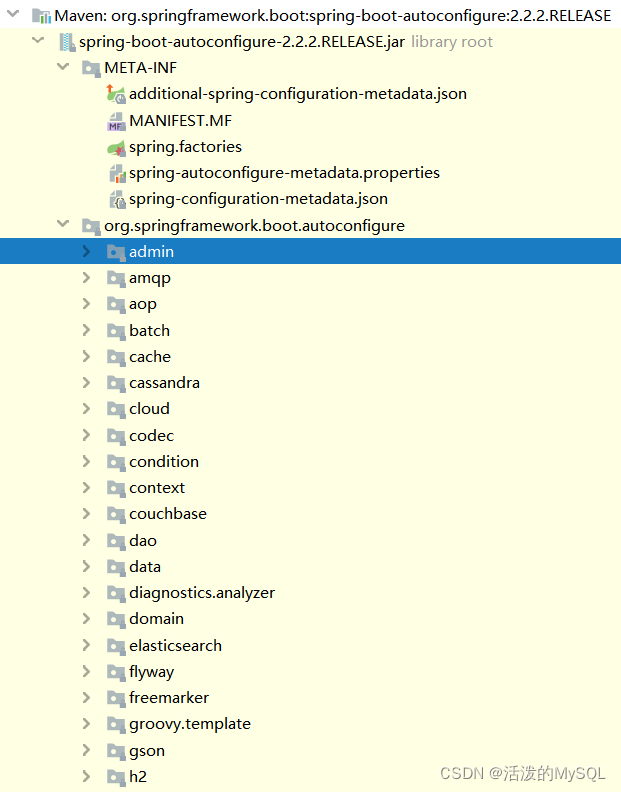Image resolution: width=621 pixels, height=792 pixels.
Task: Click the couchbase package folder icon
Action: coord(116,515)
